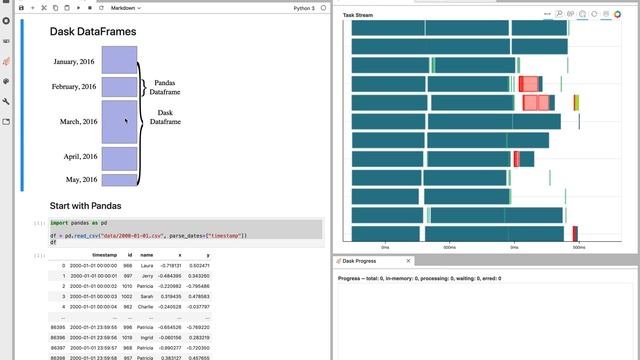Click the Ingrid cell in row 86396
Image resolution: width=640 pixels, height=360 pixels.
pyautogui.click(x=147, y=338)
